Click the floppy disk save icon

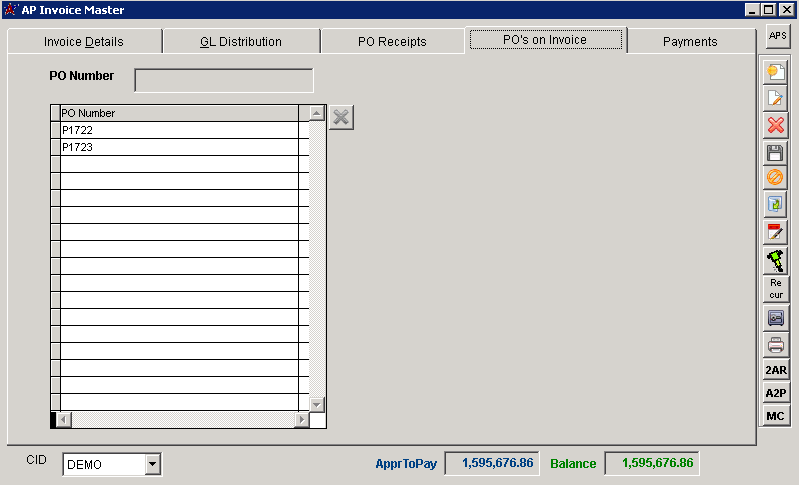pyautogui.click(x=775, y=153)
